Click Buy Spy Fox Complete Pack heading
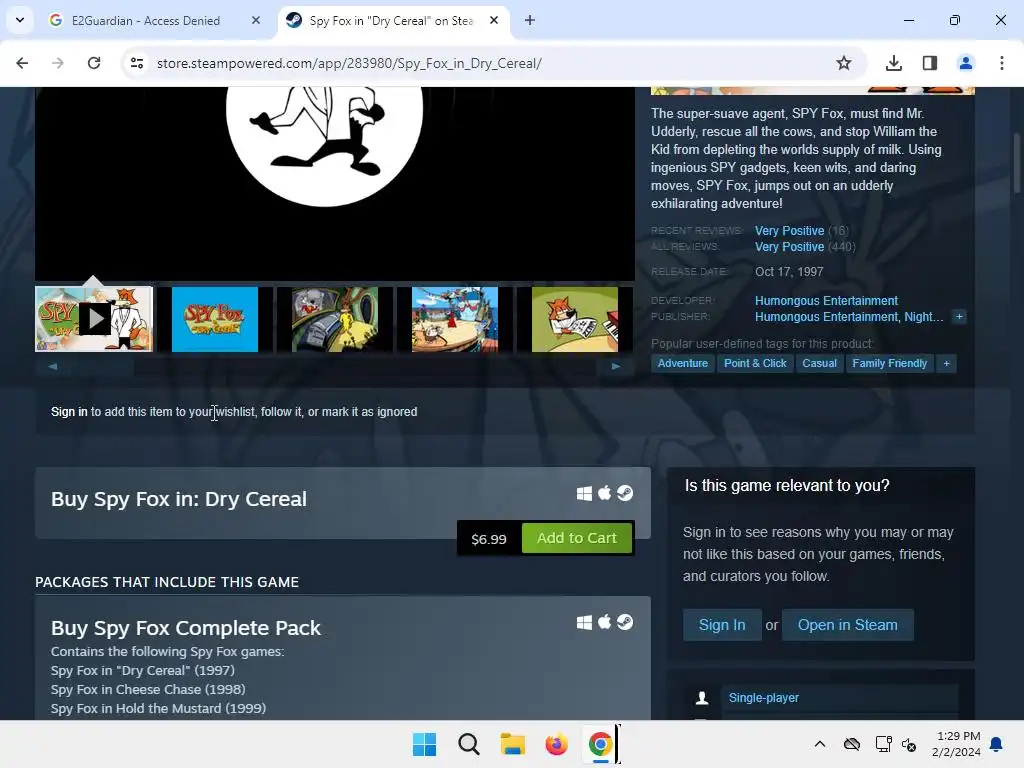 point(185,628)
